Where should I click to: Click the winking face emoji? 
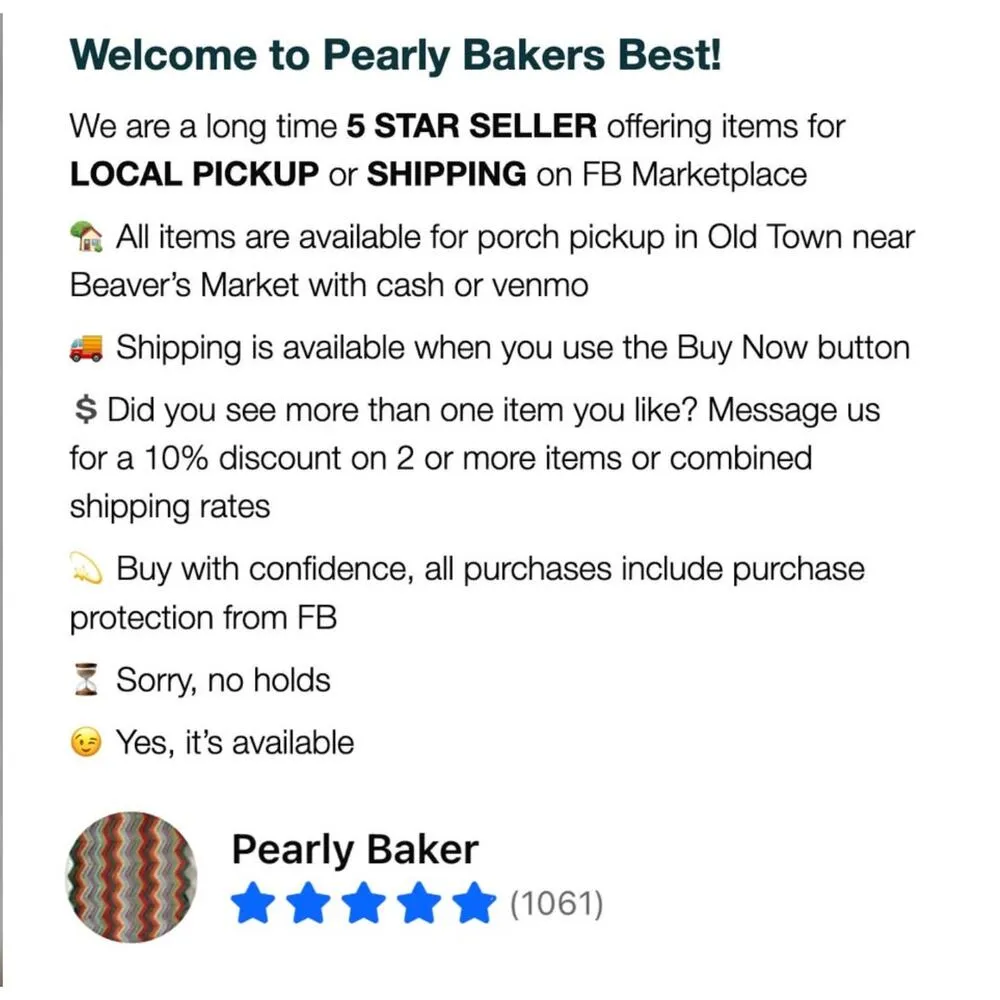click(x=87, y=744)
